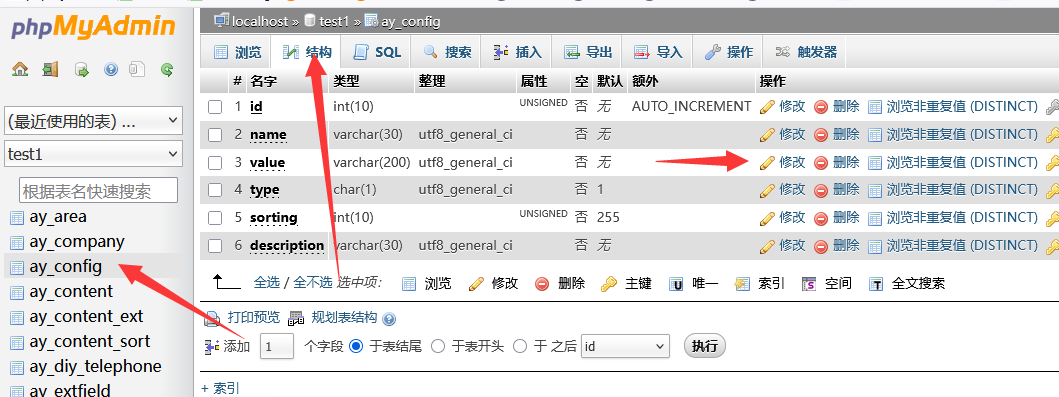Open the test1 database dropdown

pyautogui.click(x=93, y=154)
